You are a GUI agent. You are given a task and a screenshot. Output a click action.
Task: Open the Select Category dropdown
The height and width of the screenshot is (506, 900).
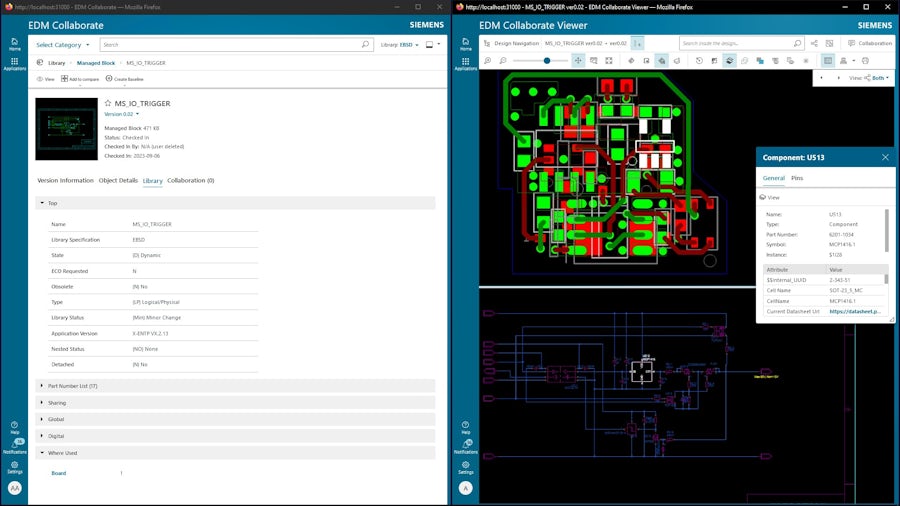coord(62,45)
